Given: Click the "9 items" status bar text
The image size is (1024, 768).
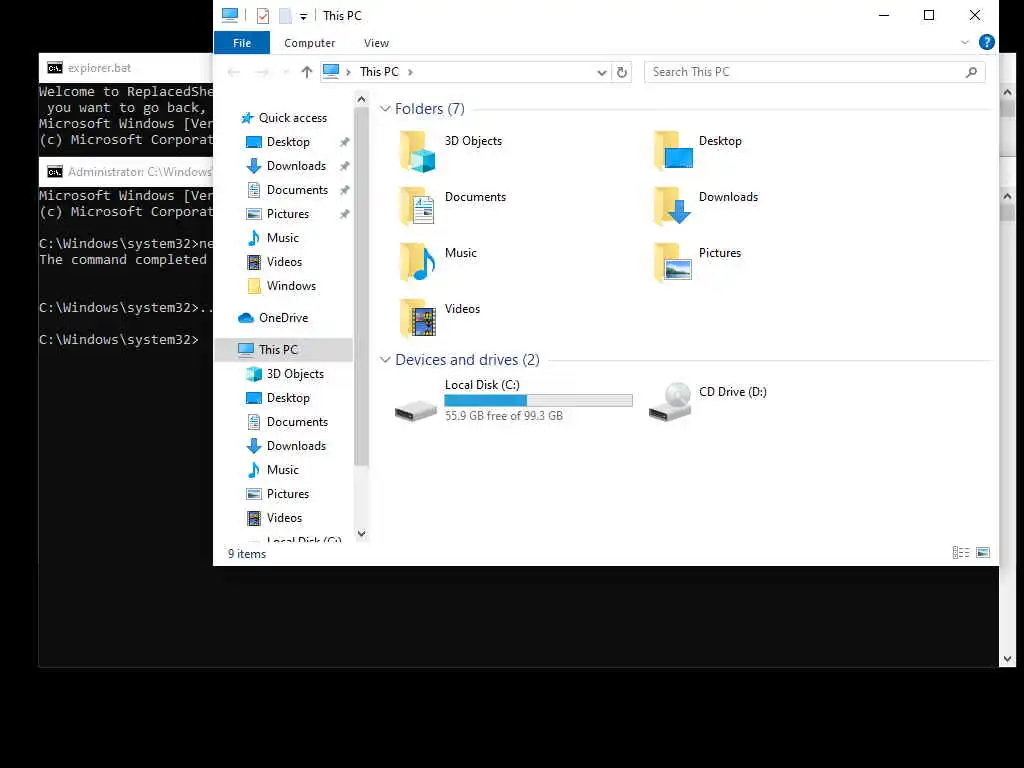Looking at the screenshot, I should (247, 554).
